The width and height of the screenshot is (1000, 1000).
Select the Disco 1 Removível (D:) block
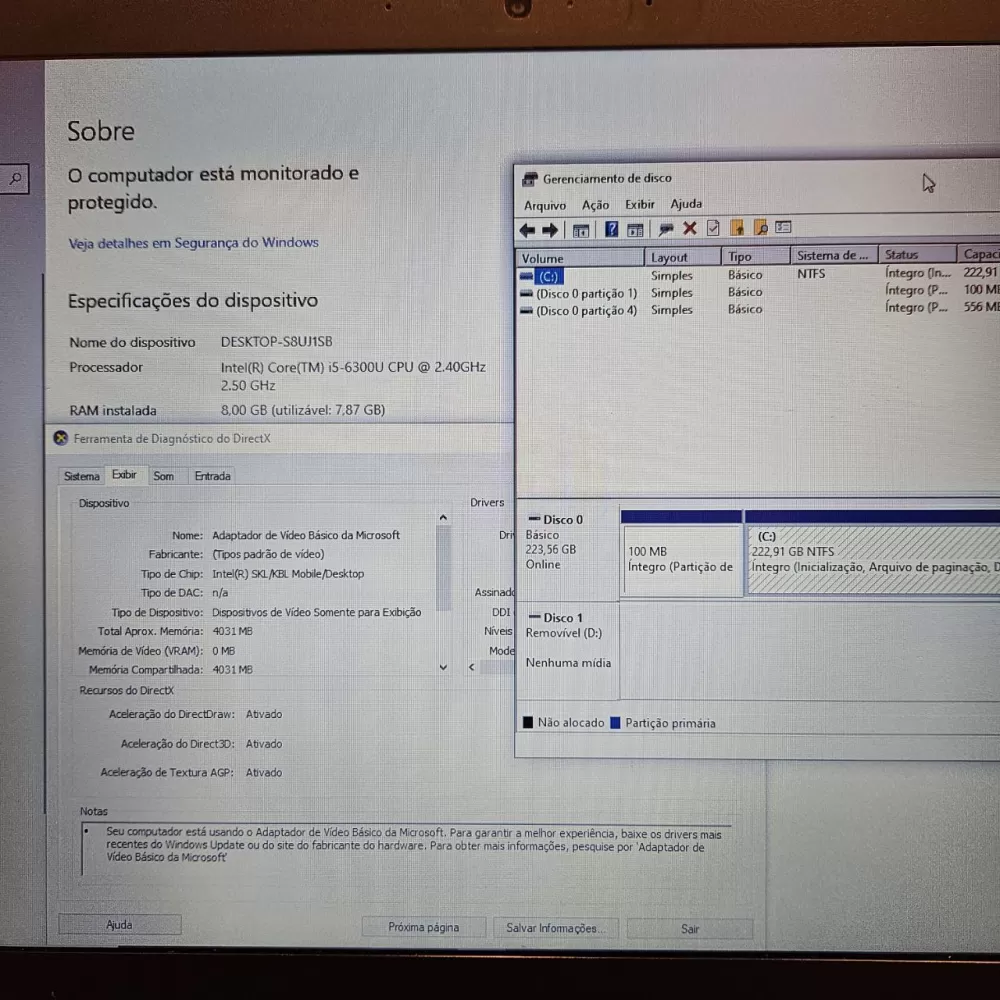coord(568,649)
